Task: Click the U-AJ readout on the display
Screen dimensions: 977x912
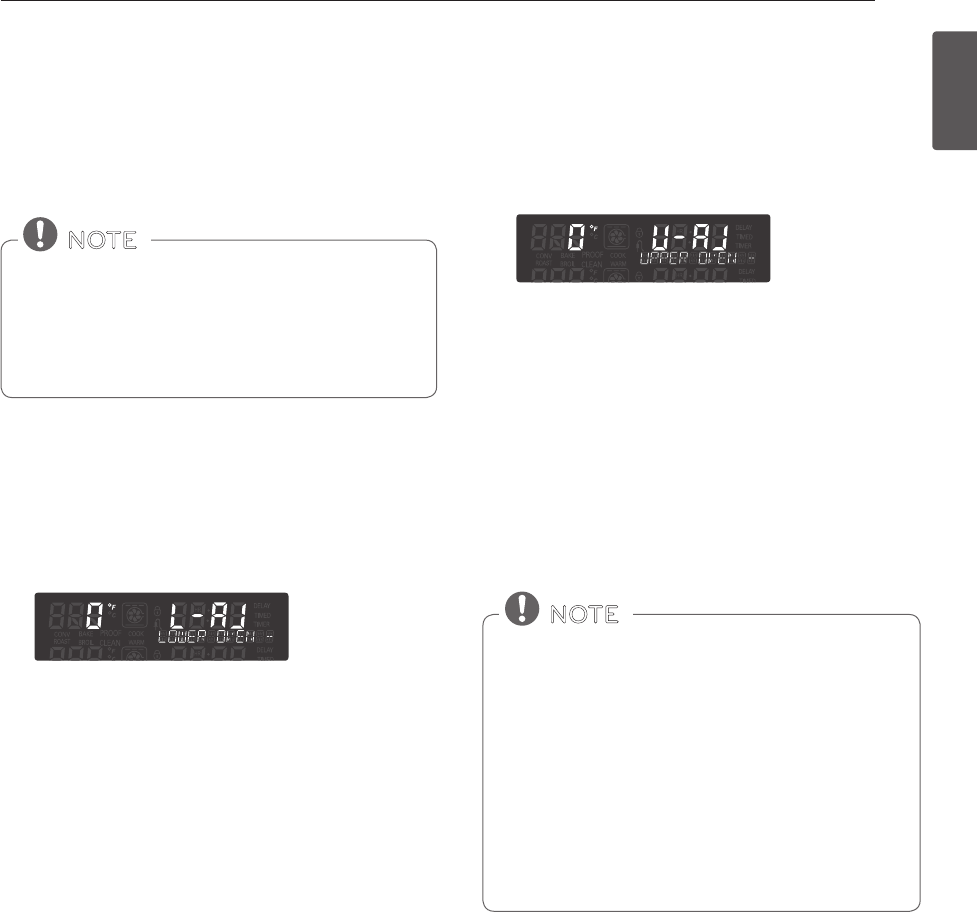Action: pyautogui.click(x=690, y=236)
